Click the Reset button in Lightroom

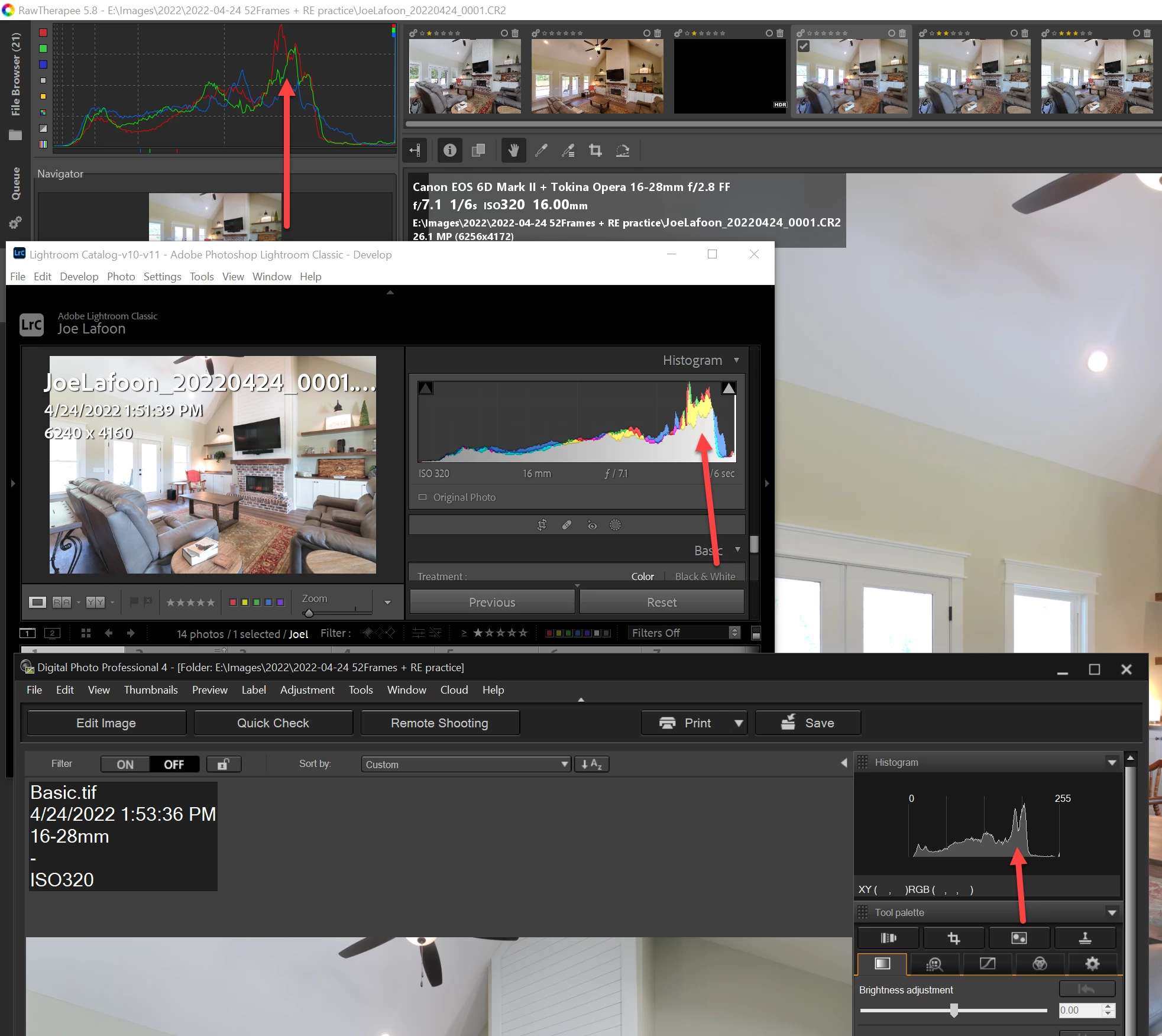(x=661, y=603)
